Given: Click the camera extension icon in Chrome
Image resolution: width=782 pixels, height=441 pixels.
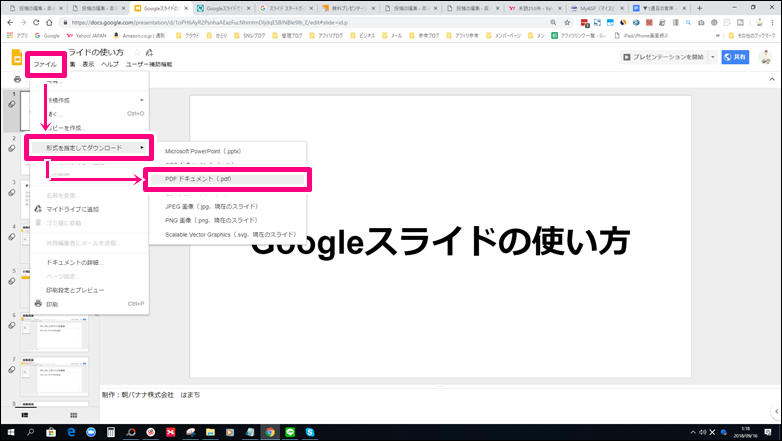Looking at the screenshot, I should coord(701,22).
